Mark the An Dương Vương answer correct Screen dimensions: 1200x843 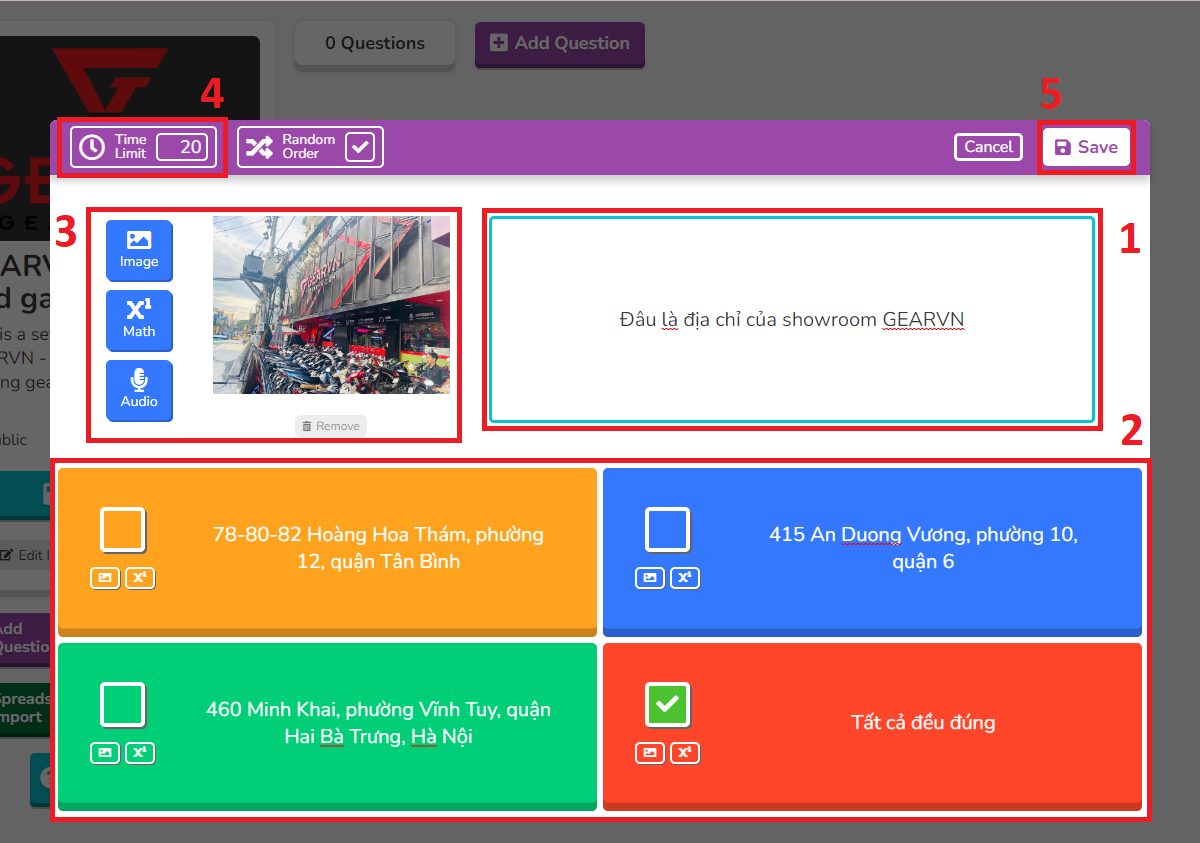[667, 530]
